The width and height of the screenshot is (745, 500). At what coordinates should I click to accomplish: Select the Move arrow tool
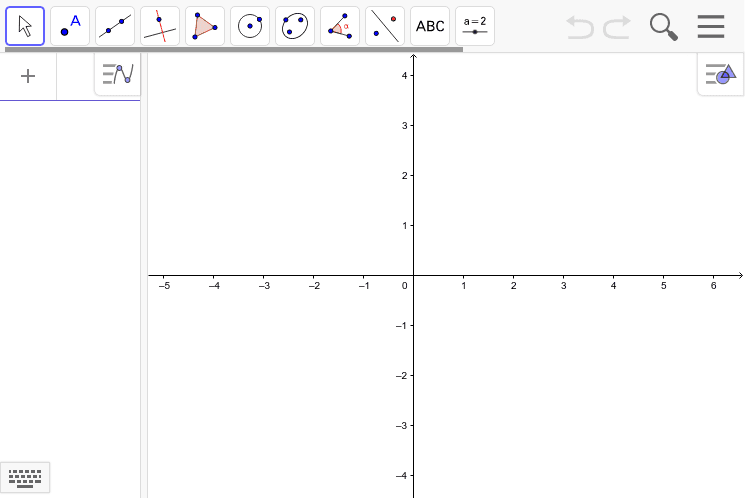(x=25, y=26)
